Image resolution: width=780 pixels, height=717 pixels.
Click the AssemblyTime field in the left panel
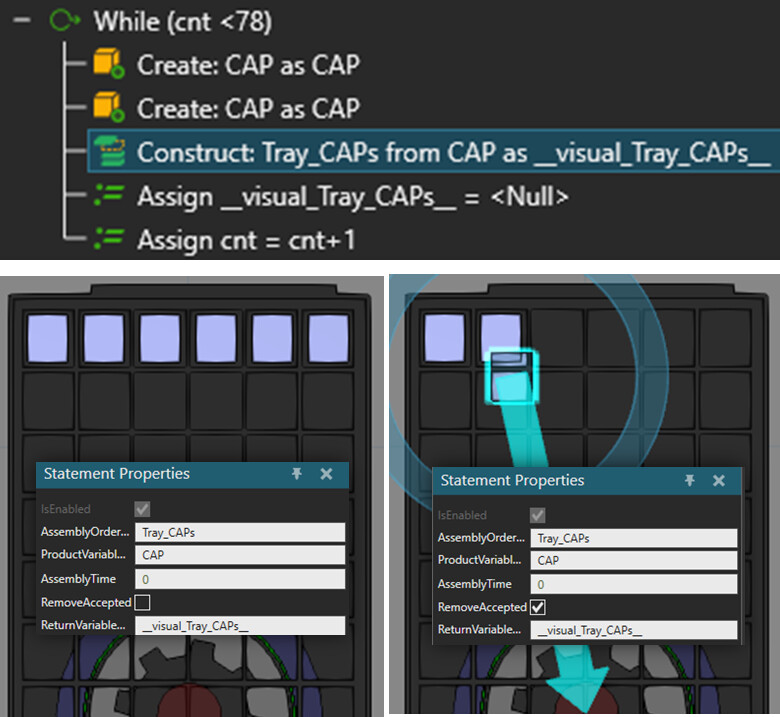(x=239, y=579)
